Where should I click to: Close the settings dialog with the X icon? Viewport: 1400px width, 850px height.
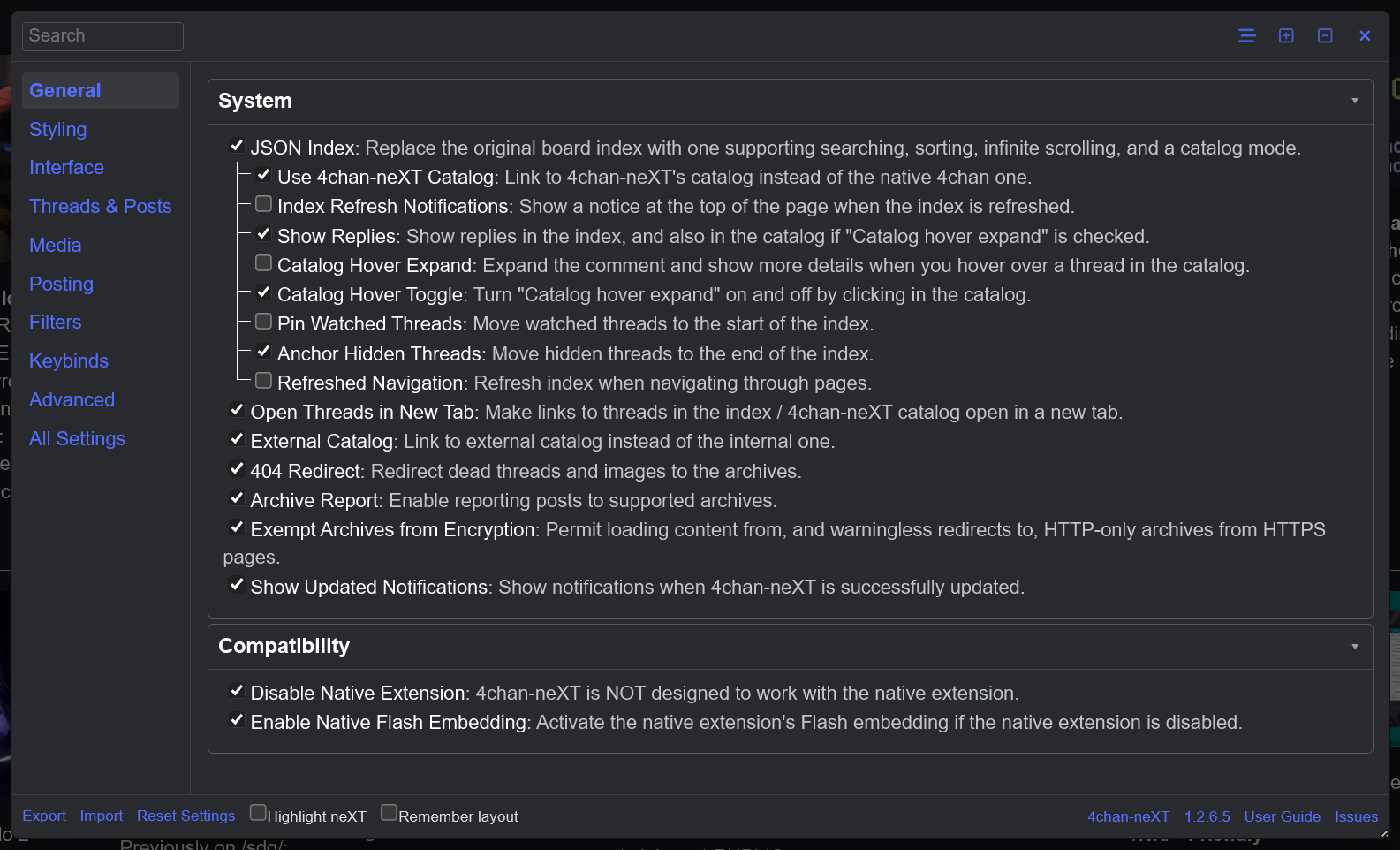1365,35
